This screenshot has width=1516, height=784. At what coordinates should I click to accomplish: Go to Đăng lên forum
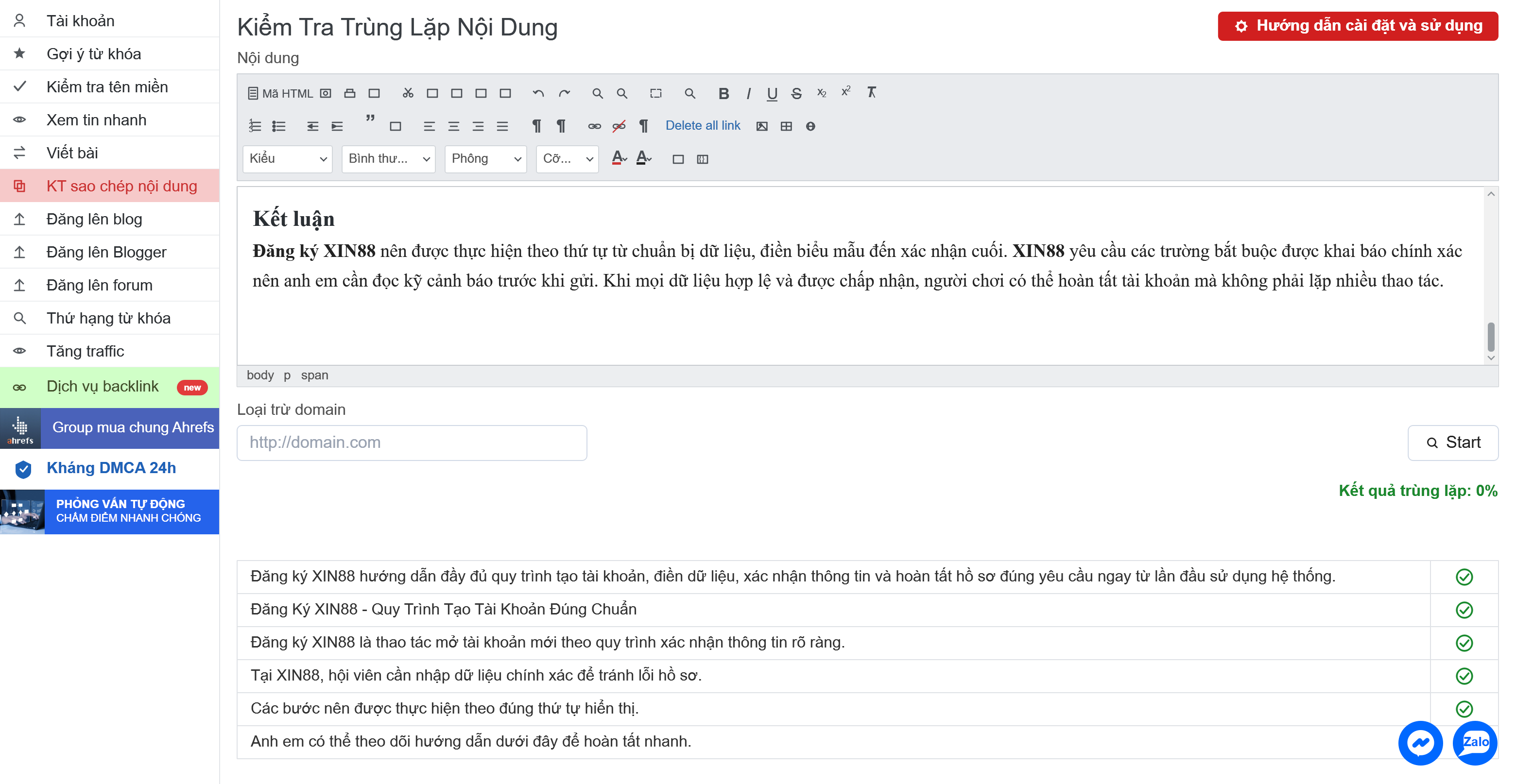point(109,285)
